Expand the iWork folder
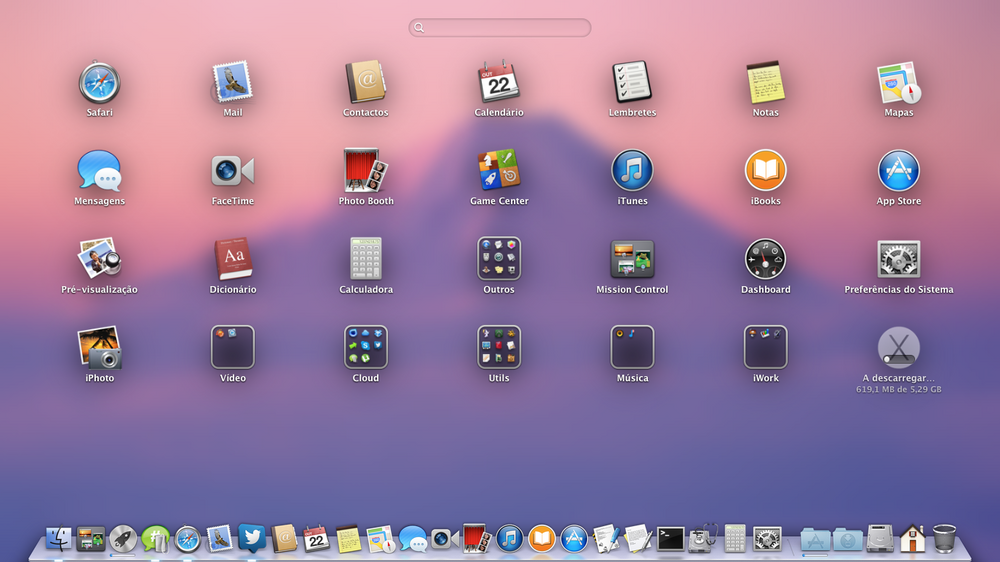 pyautogui.click(x=765, y=347)
